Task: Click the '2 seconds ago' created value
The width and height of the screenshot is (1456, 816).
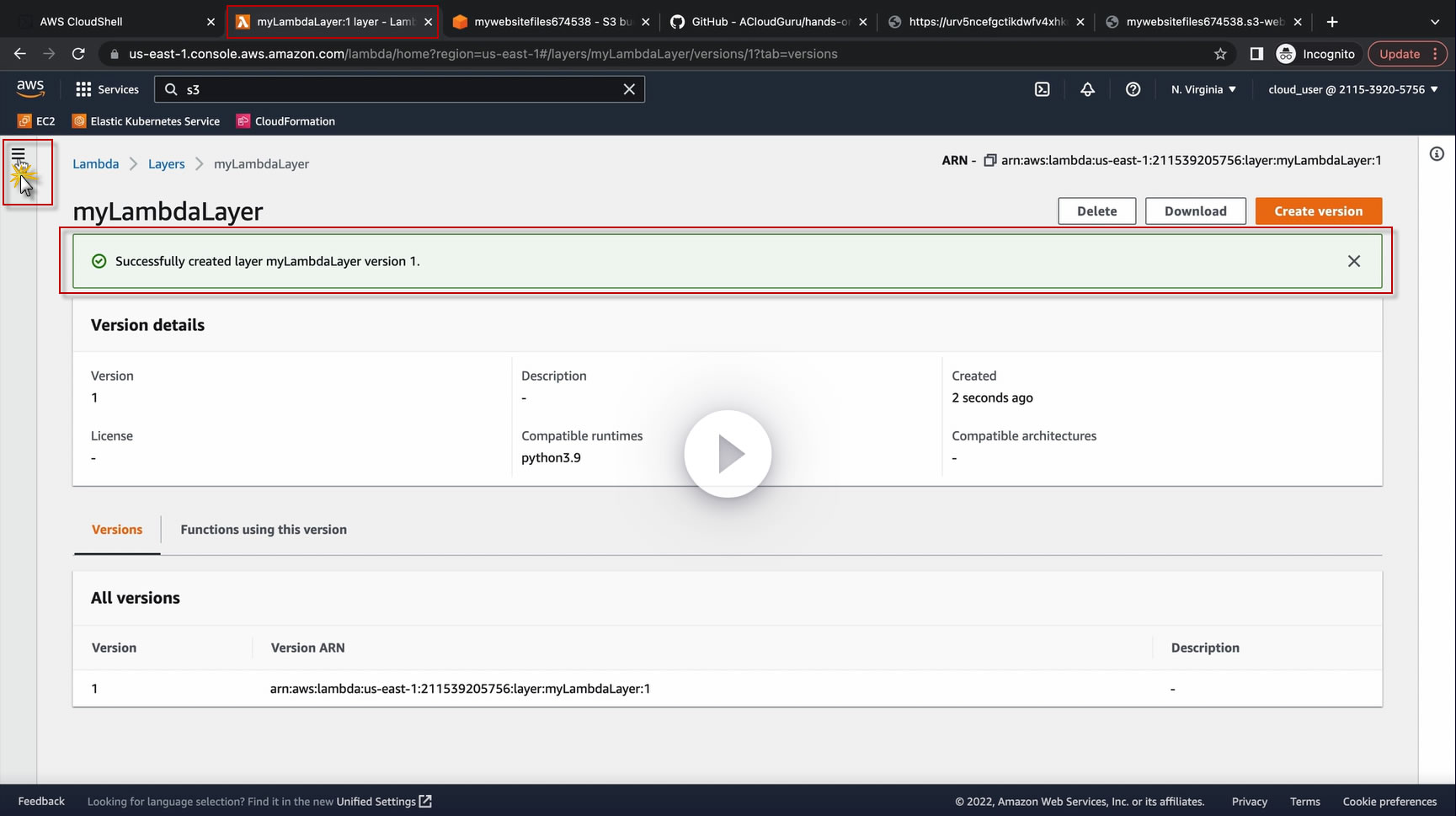Action: click(x=992, y=397)
